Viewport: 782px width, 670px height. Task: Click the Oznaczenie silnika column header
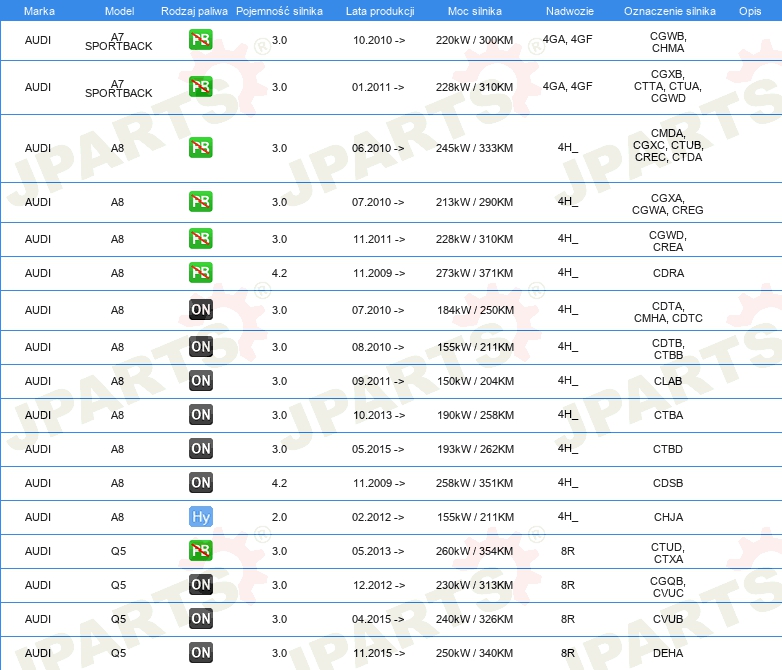(669, 11)
